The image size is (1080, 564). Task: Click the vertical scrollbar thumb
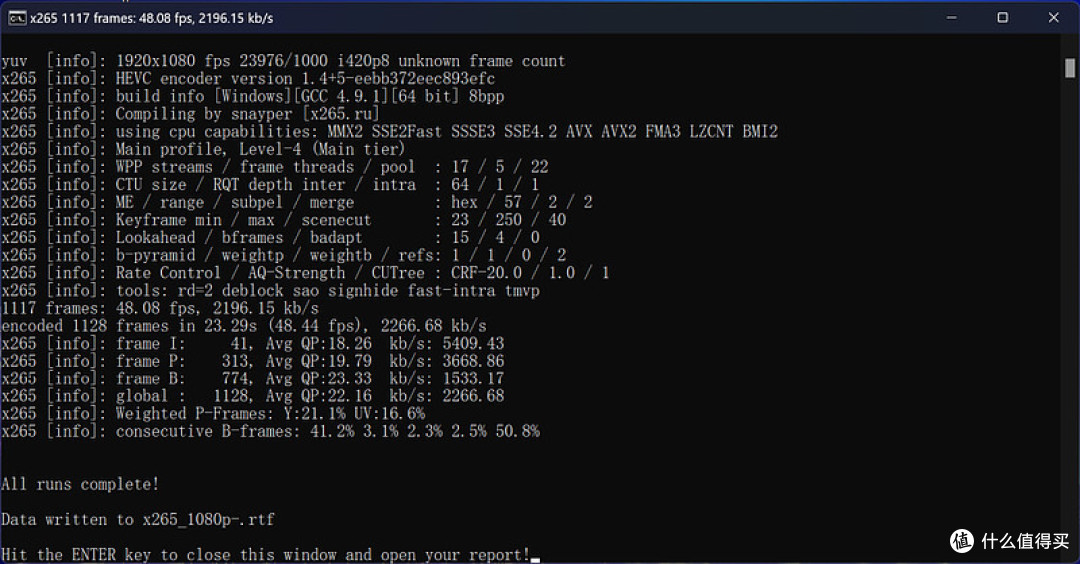coord(1070,68)
